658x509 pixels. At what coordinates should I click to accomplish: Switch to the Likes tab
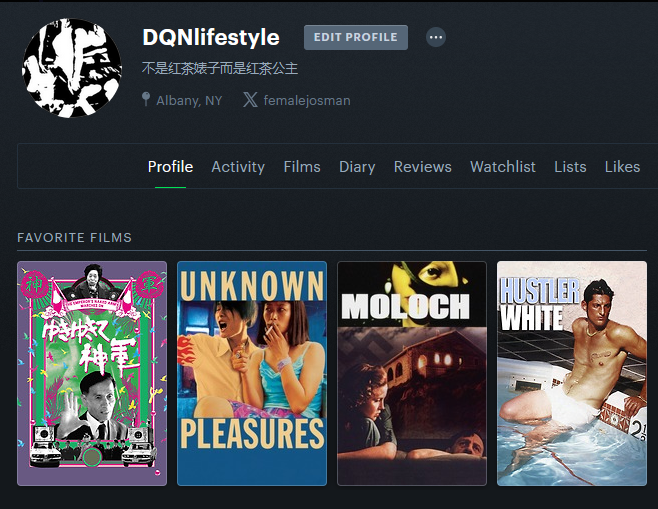[x=622, y=167]
